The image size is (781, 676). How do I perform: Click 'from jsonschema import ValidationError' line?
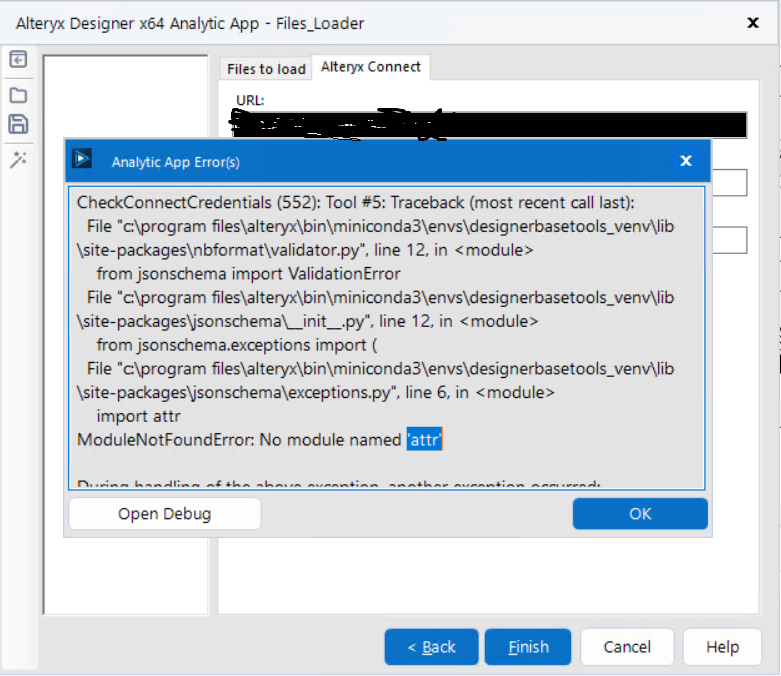(x=249, y=273)
